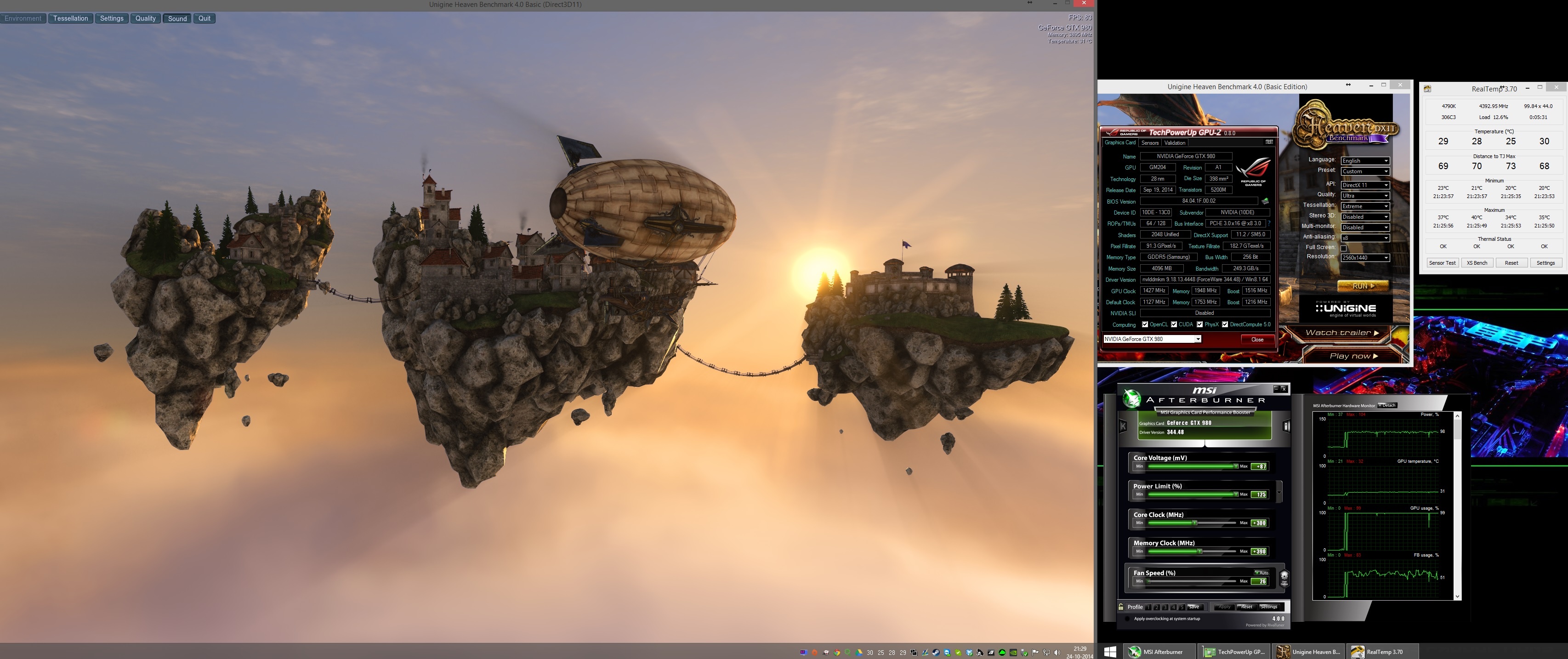Open the Tessellation dropdown in Heaven launcher

[x=1365, y=206]
